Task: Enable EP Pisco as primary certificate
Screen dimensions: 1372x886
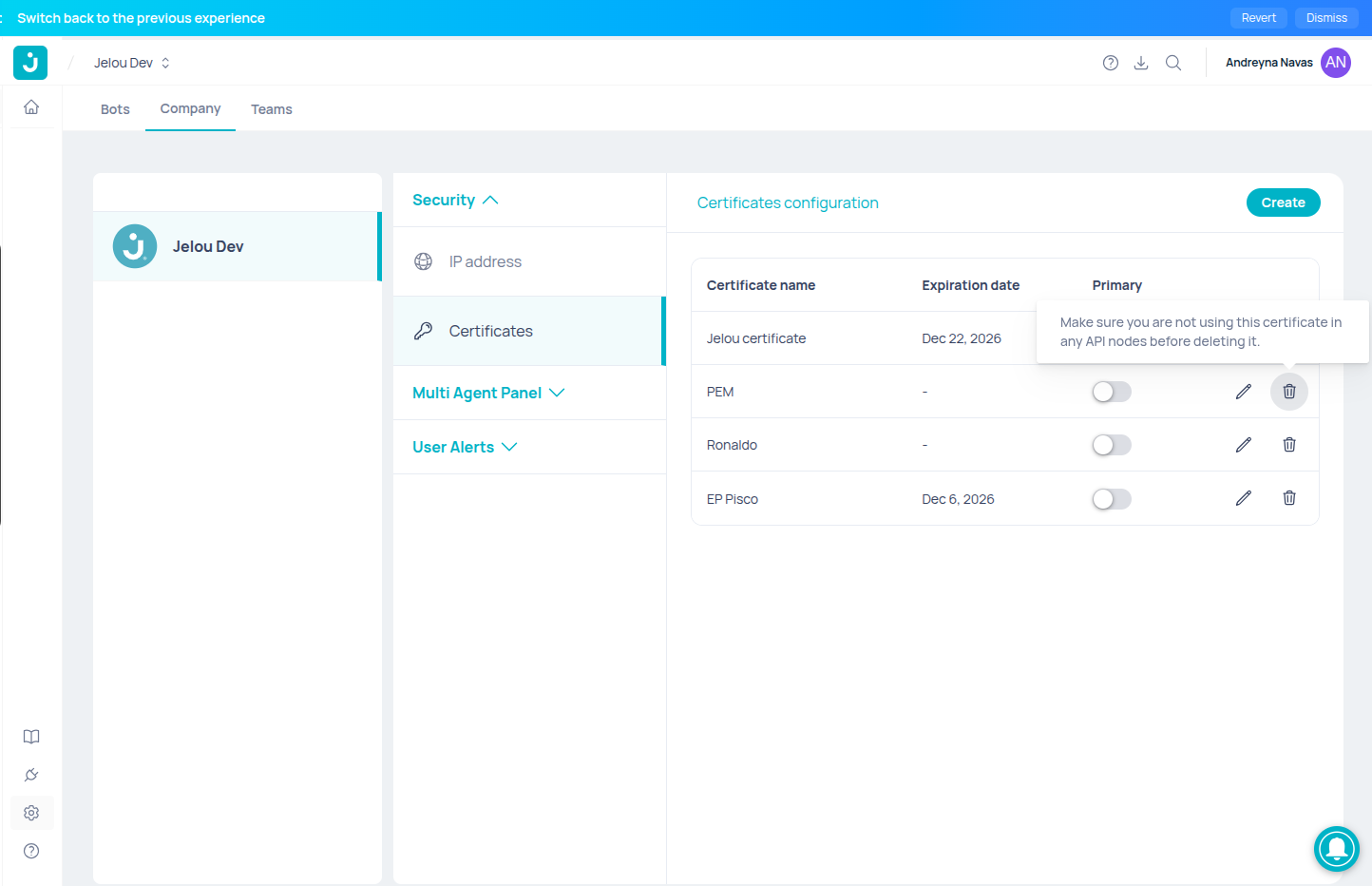Action: pyautogui.click(x=1112, y=499)
